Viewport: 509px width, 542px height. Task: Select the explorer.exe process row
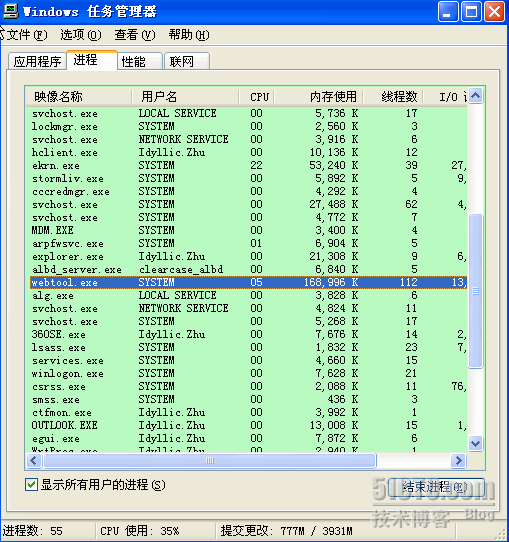point(248,256)
